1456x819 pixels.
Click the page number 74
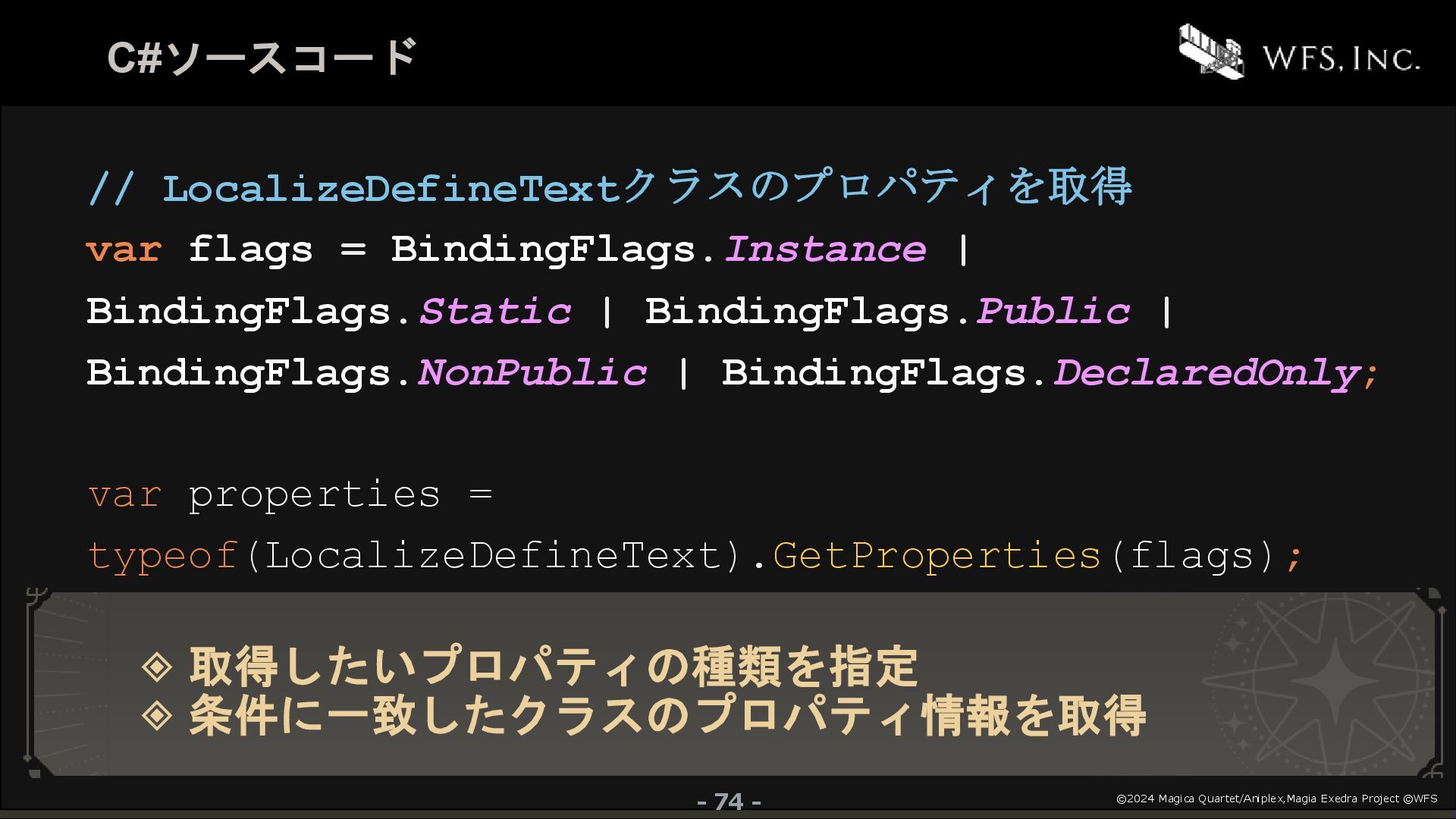pos(729,802)
